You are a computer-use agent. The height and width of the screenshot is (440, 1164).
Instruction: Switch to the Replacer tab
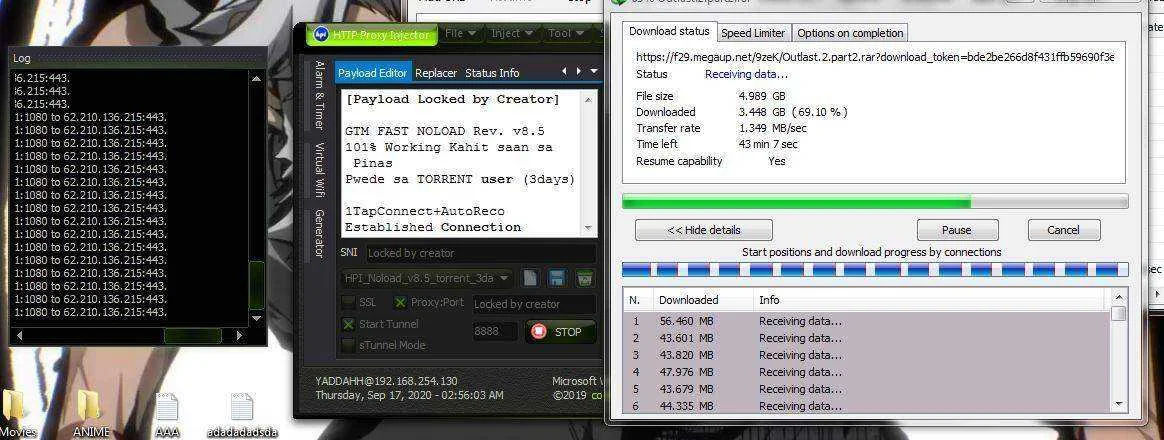click(436, 73)
